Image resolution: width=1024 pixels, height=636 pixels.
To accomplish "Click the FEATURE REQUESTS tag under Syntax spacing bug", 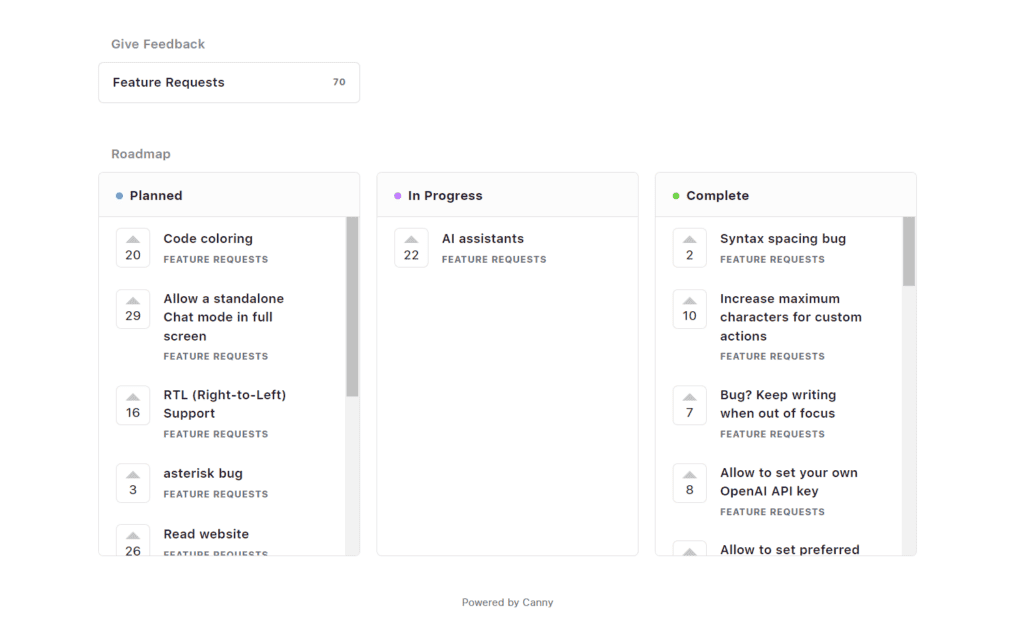I will [x=771, y=259].
